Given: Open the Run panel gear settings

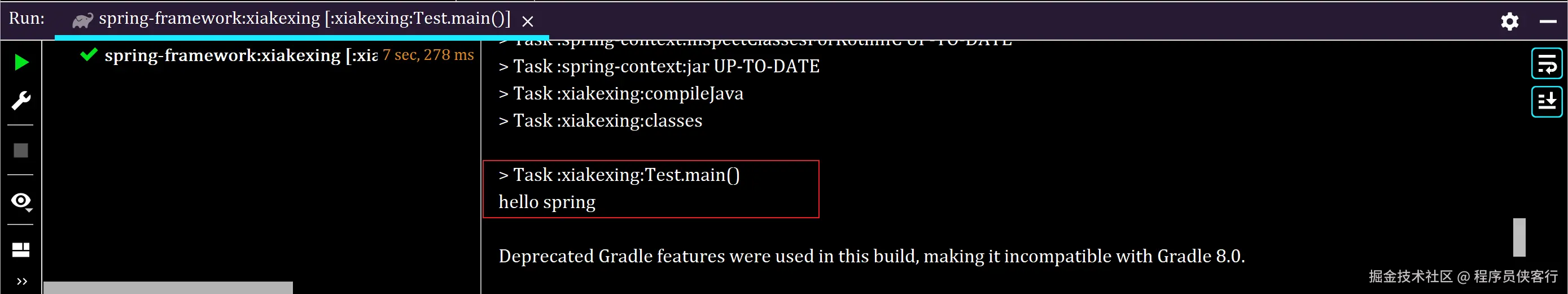Looking at the screenshot, I should coord(1509,21).
